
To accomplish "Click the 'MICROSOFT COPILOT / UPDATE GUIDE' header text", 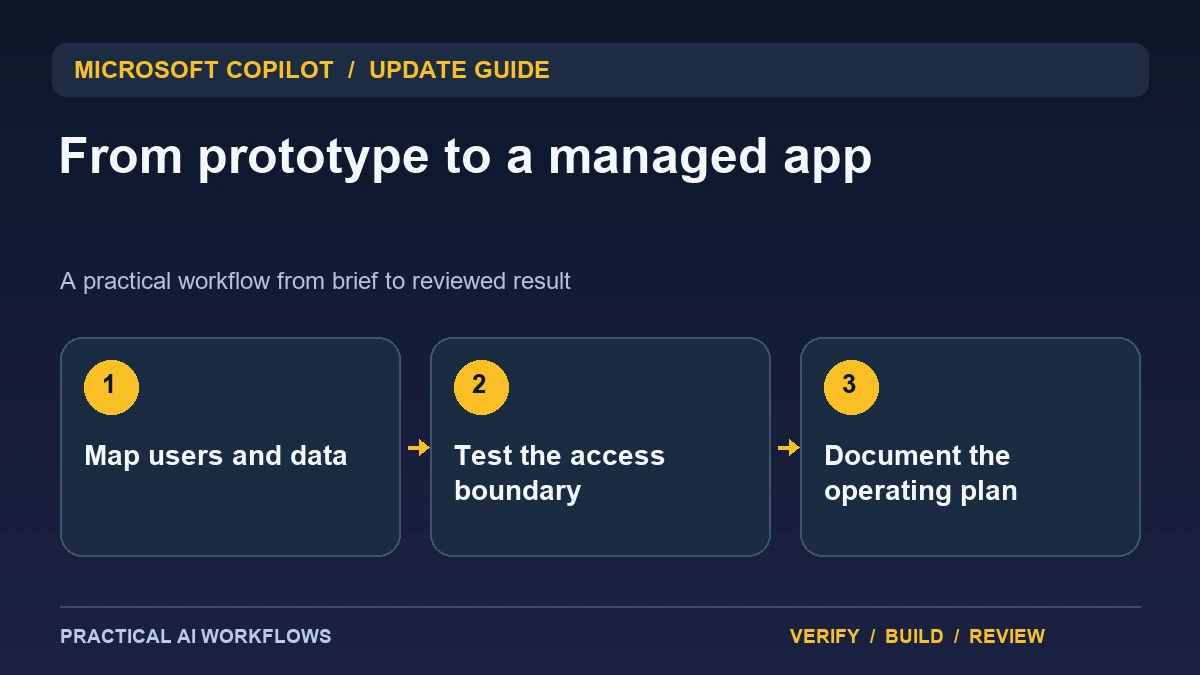I will coord(312,70).
